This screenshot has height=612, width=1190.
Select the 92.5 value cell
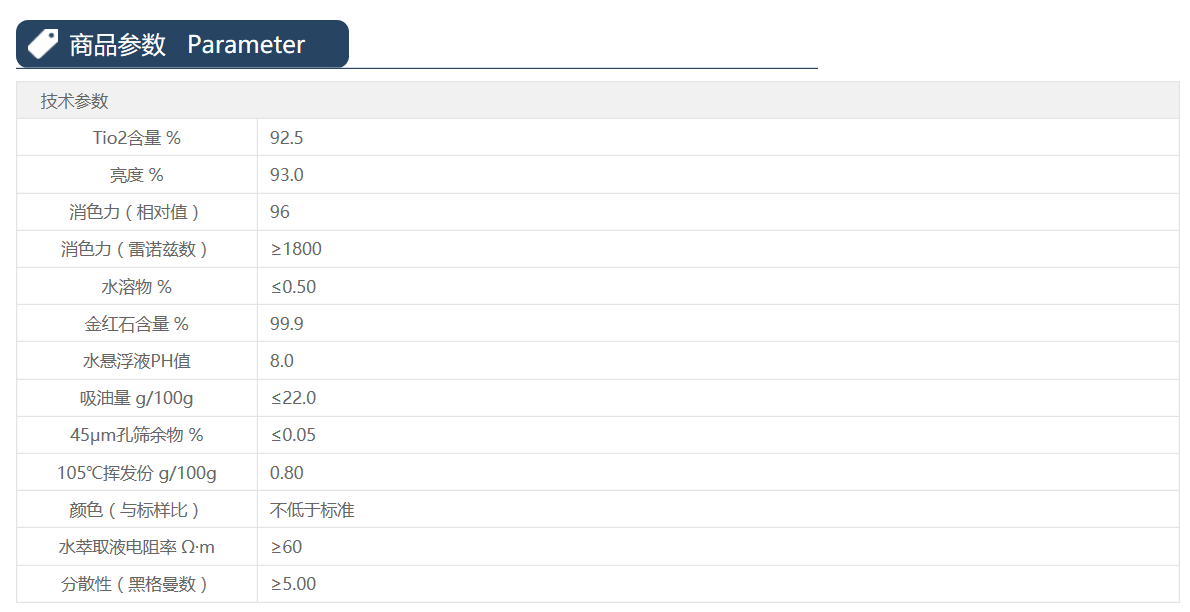point(286,138)
